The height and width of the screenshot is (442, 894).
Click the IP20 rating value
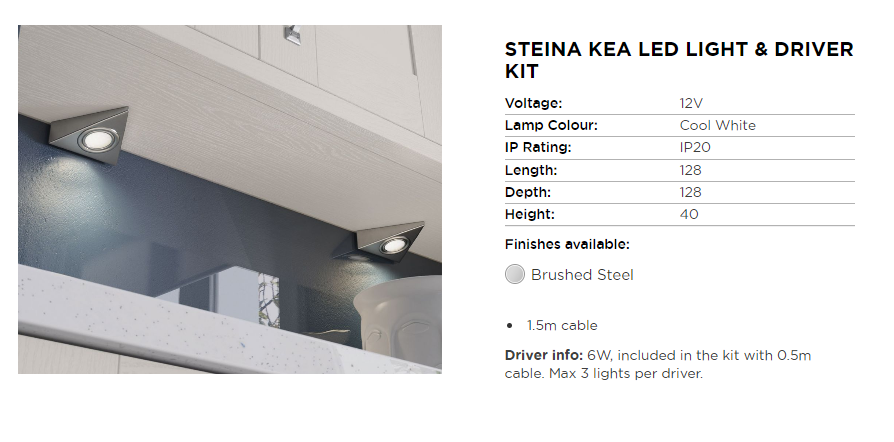coord(695,148)
